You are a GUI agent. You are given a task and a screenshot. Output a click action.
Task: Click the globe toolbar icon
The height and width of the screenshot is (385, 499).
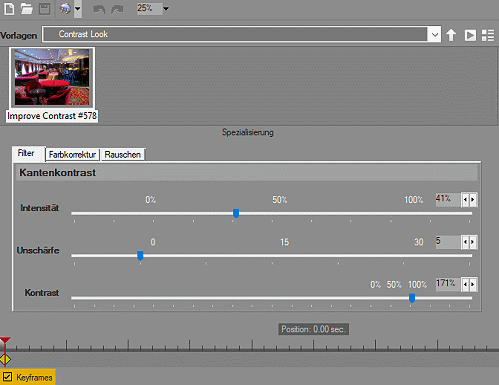[65, 9]
